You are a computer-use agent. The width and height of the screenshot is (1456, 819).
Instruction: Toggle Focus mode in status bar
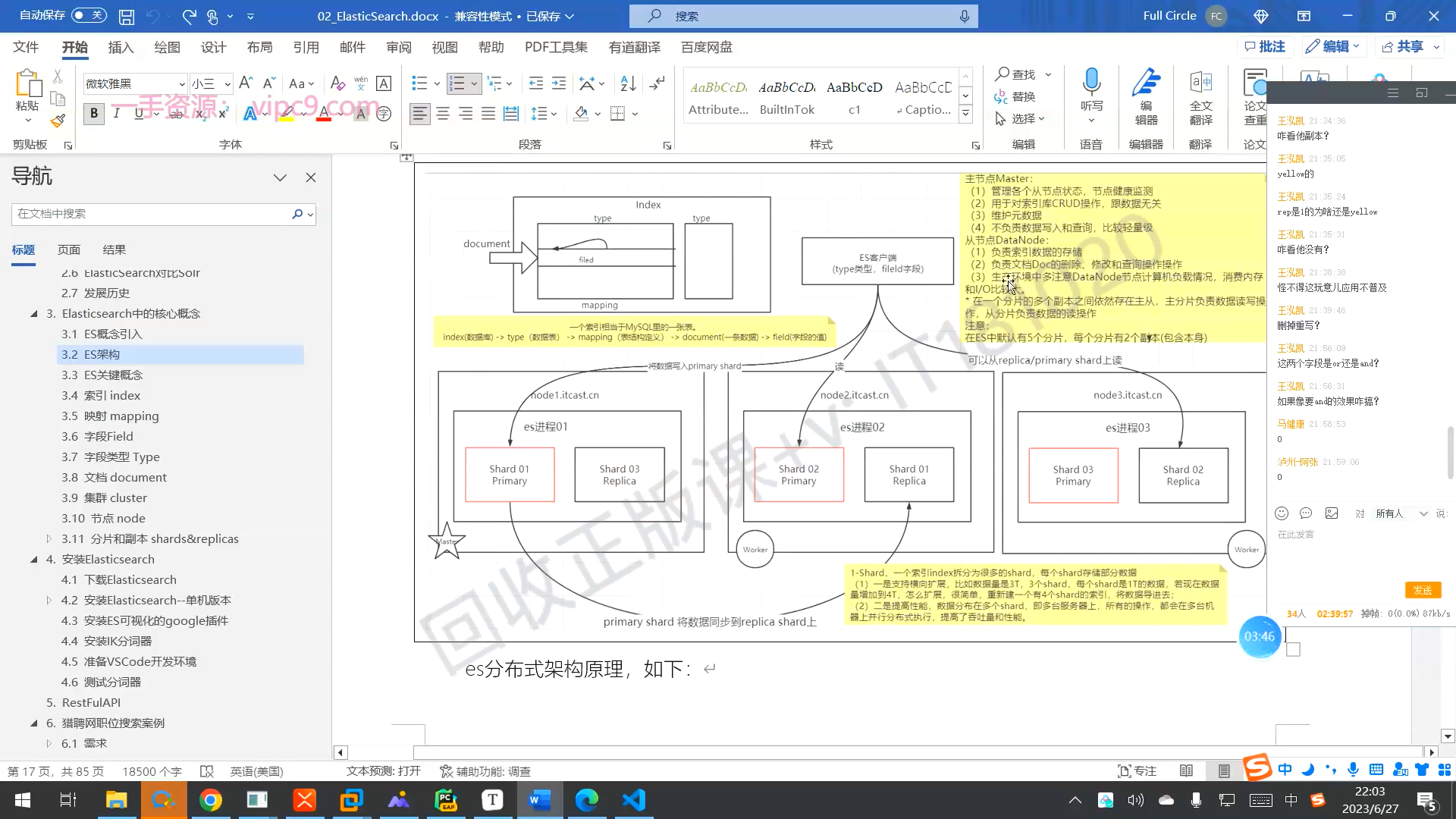click(x=1137, y=771)
